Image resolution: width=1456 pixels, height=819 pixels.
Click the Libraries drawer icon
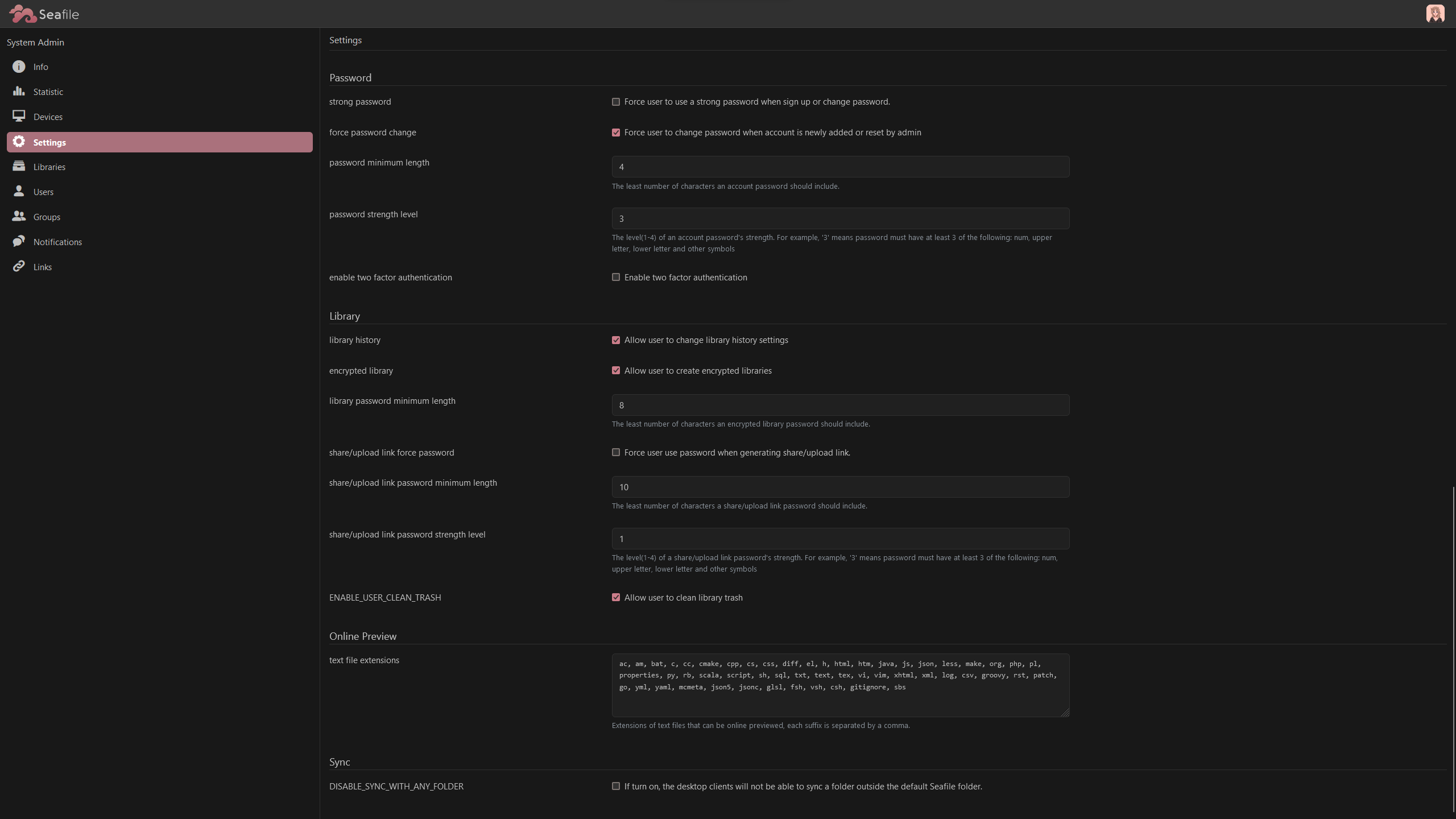click(x=19, y=166)
